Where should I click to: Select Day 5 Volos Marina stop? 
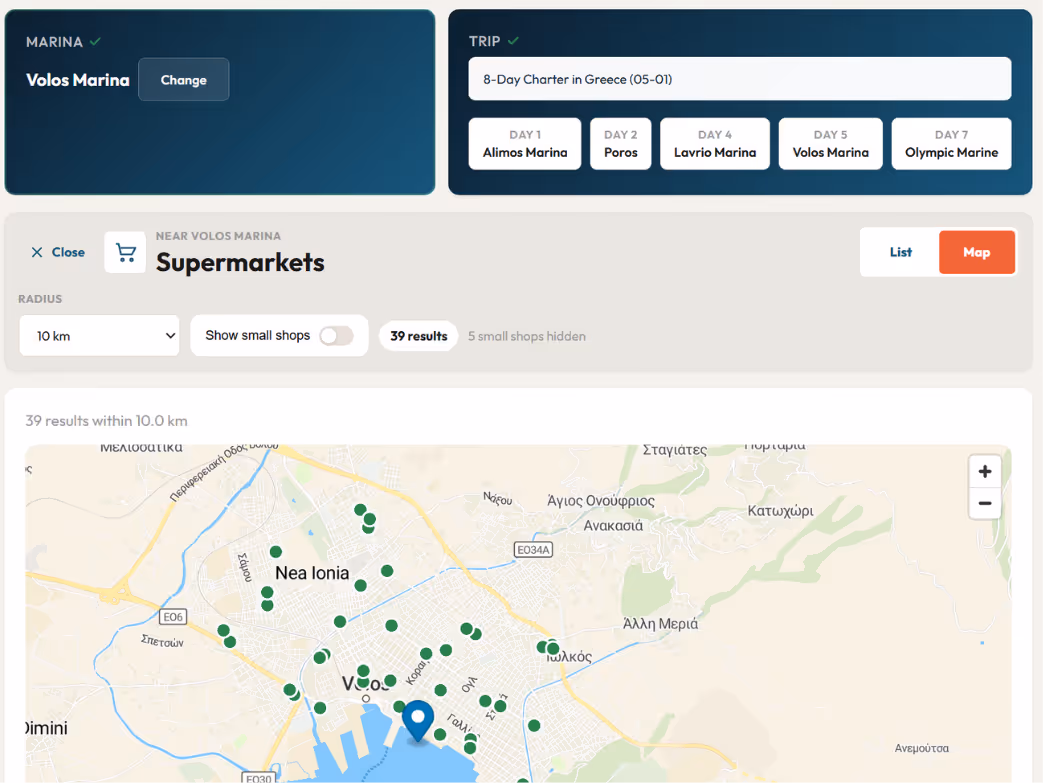point(830,144)
